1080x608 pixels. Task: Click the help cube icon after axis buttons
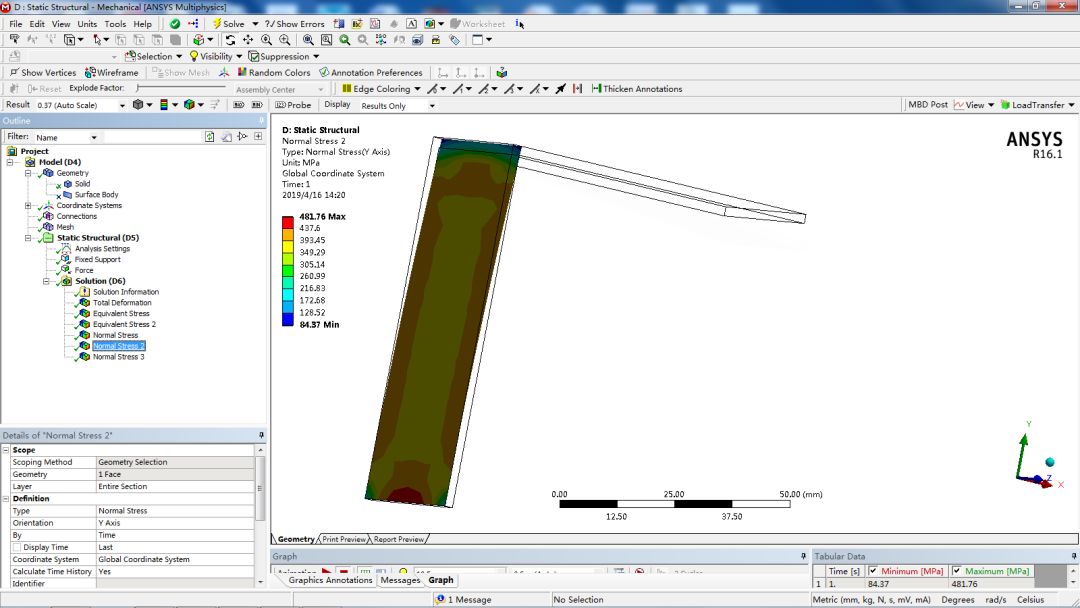point(501,72)
